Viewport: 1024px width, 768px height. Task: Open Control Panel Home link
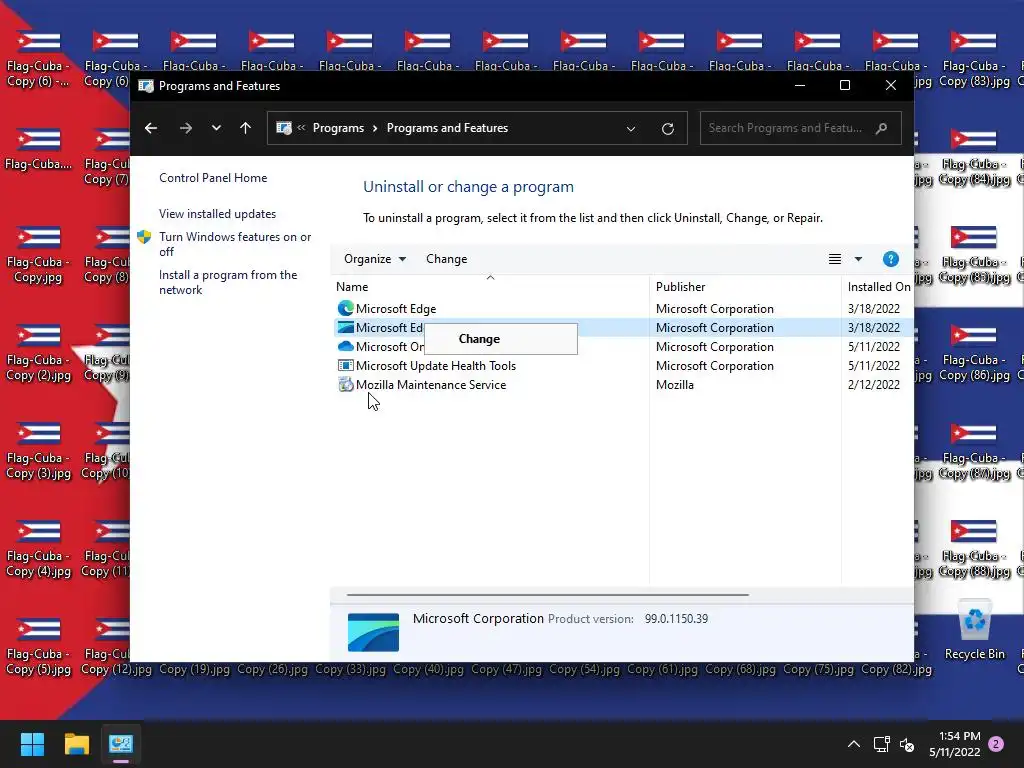coord(213,178)
